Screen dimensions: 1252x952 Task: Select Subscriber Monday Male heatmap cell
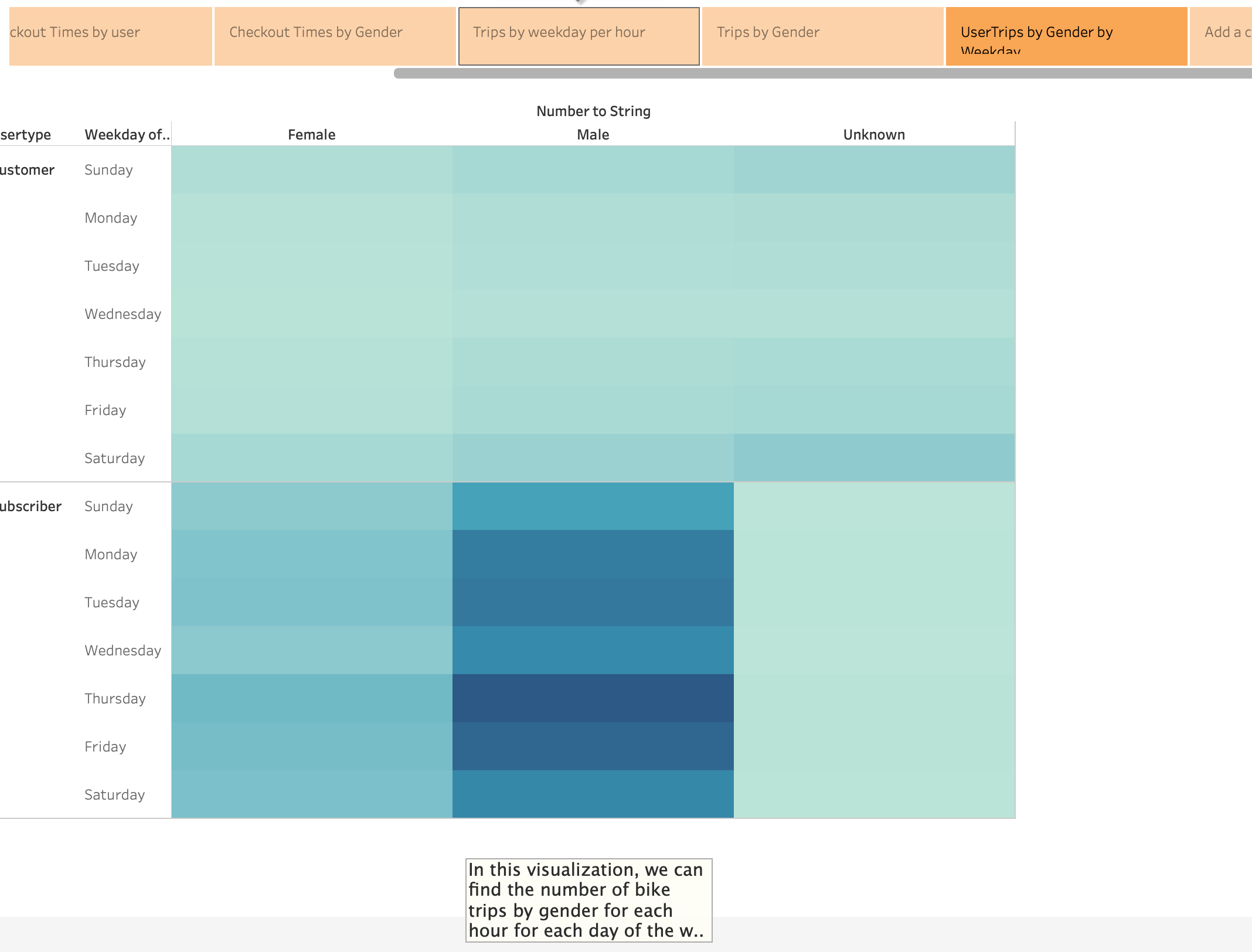tap(593, 554)
